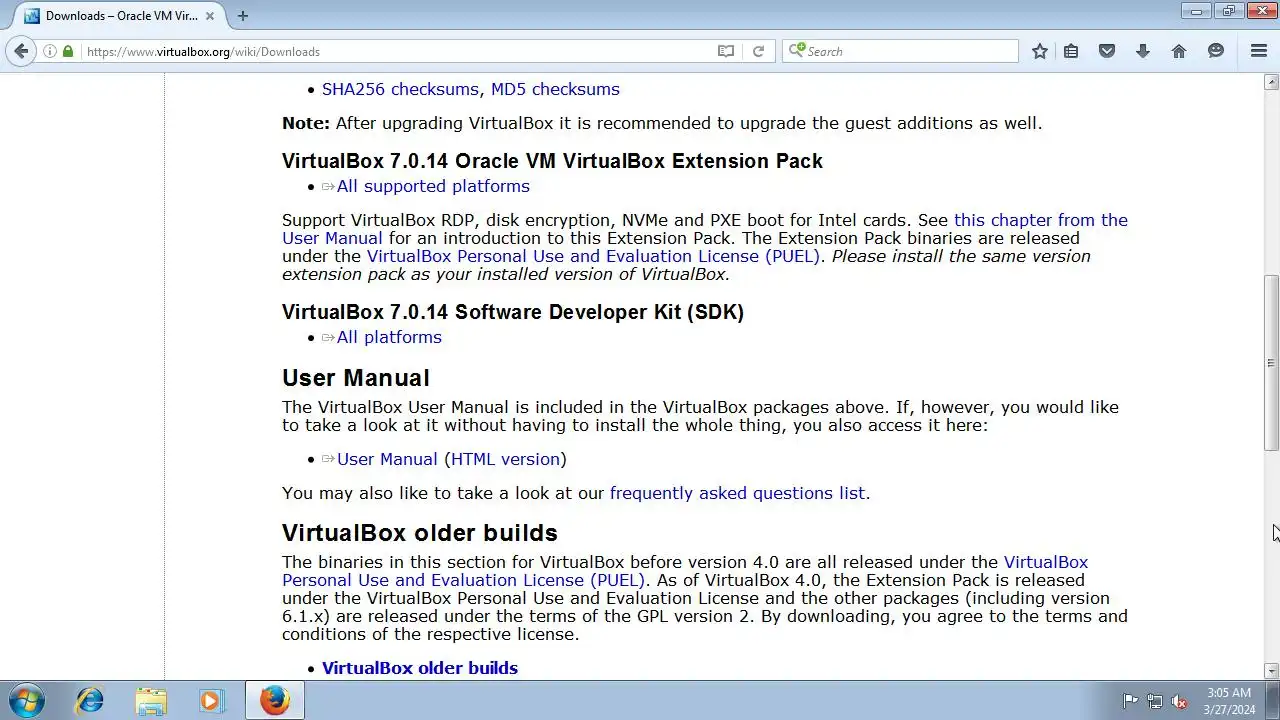Open frequently asked questions list link
Viewport: 1280px width, 720px height.
(737, 493)
